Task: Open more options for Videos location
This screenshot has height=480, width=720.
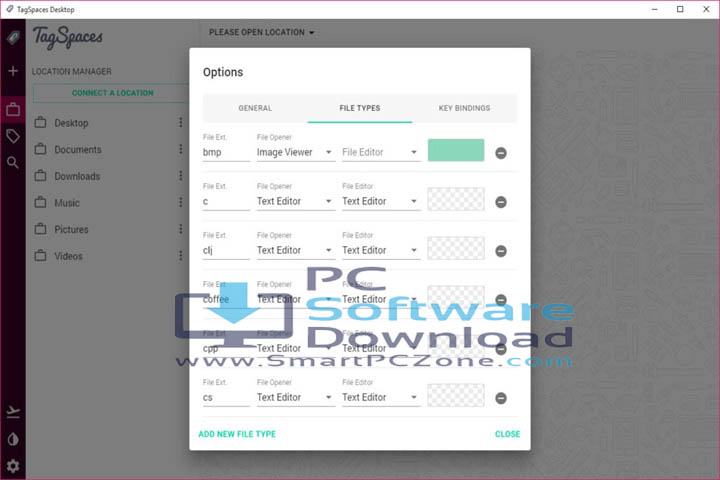Action: click(x=180, y=255)
